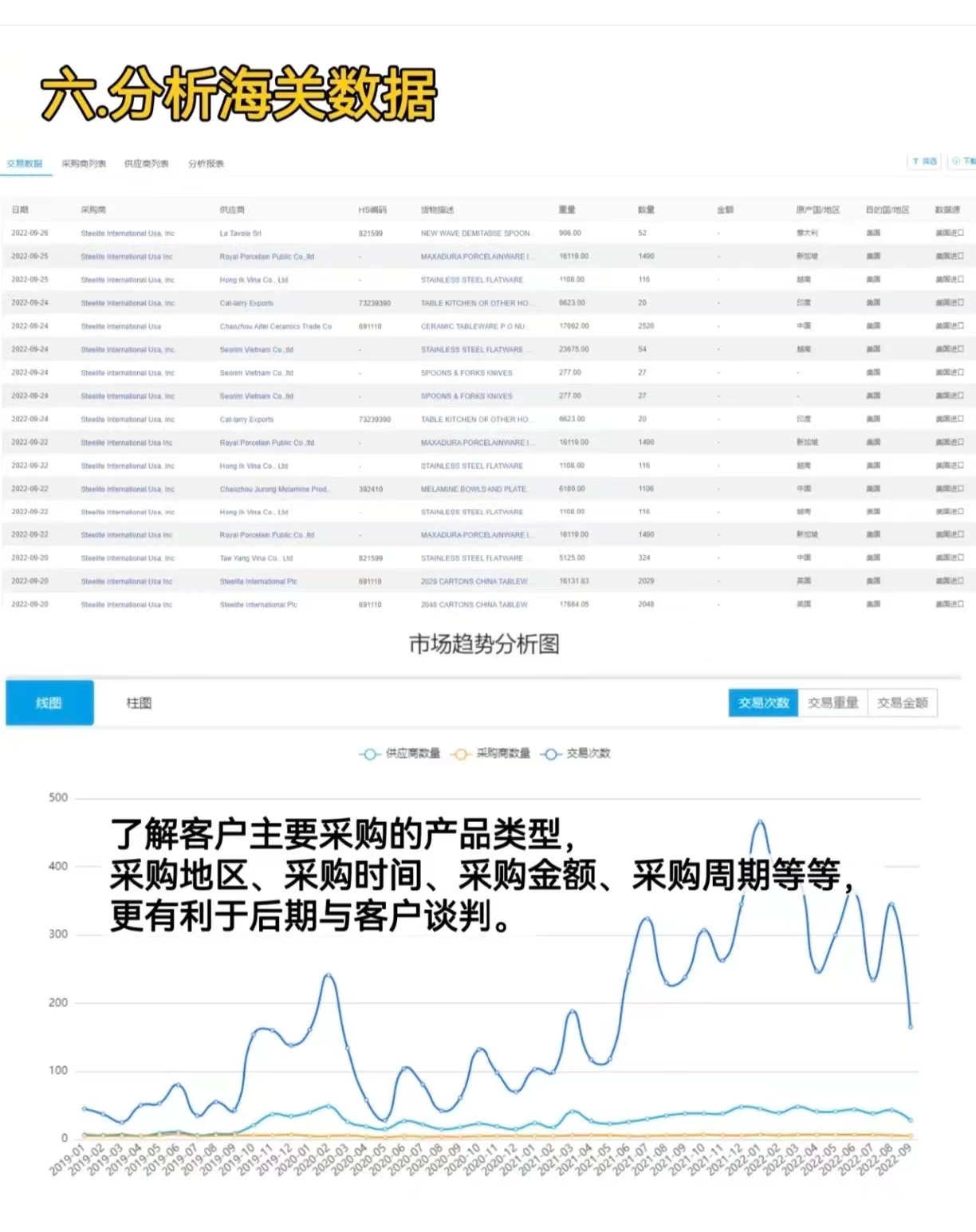This screenshot has width=976, height=1232.
Task: Toggle the 供应商数量 legend entry
Action: click(399, 753)
